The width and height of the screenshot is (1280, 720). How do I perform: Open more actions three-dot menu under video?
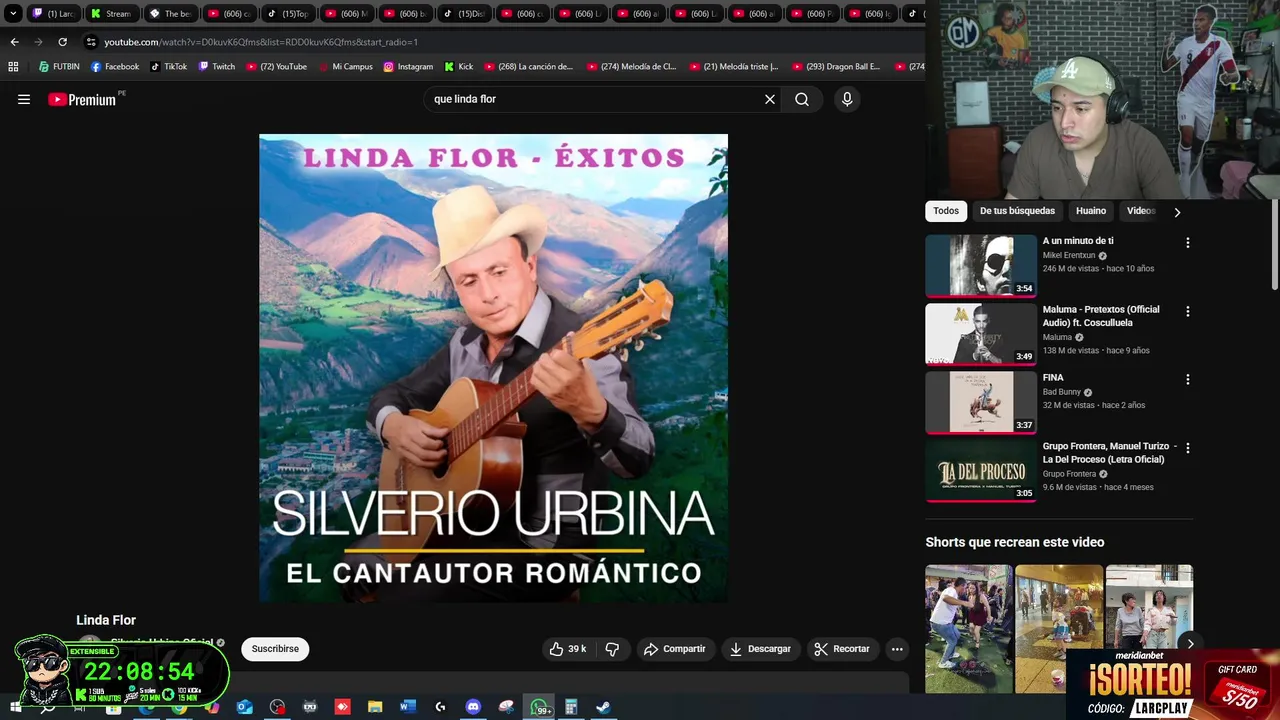pos(897,649)
